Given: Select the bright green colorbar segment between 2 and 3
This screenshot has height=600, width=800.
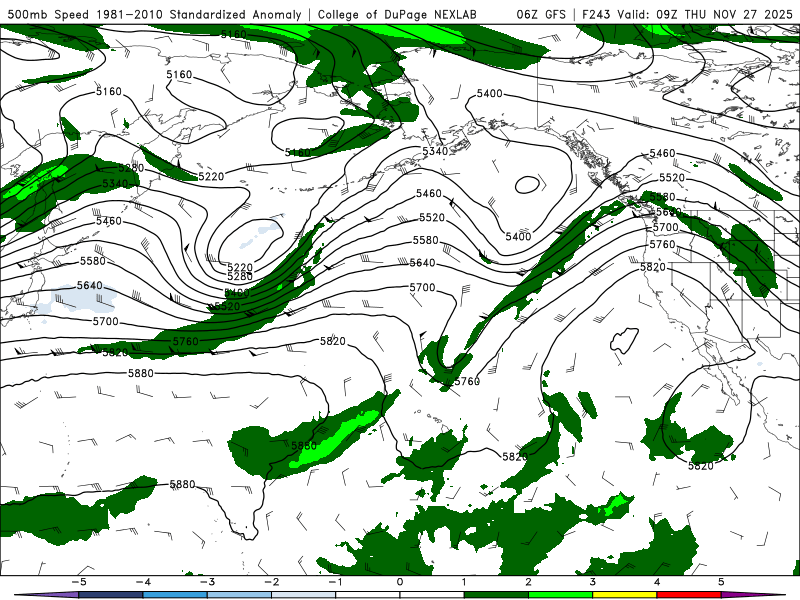Looking at the screenshot, I should coord(560,595).
